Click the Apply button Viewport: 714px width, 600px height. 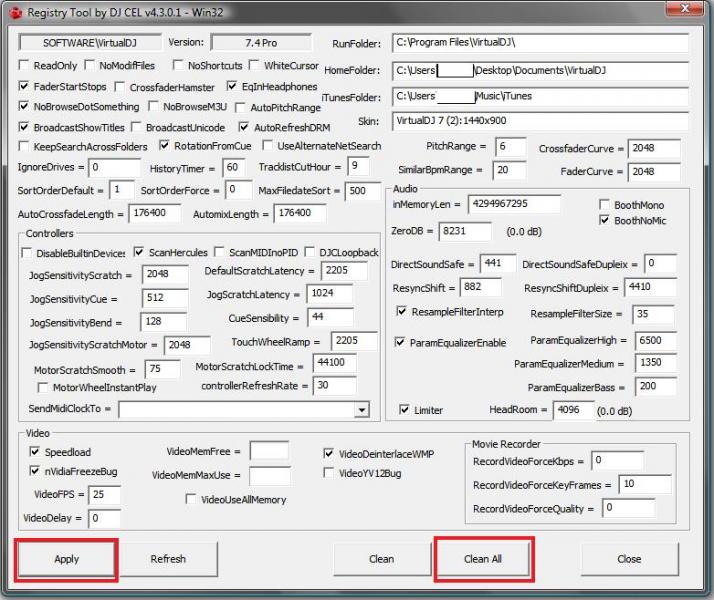pyautogui.click(x=66, y=559)
